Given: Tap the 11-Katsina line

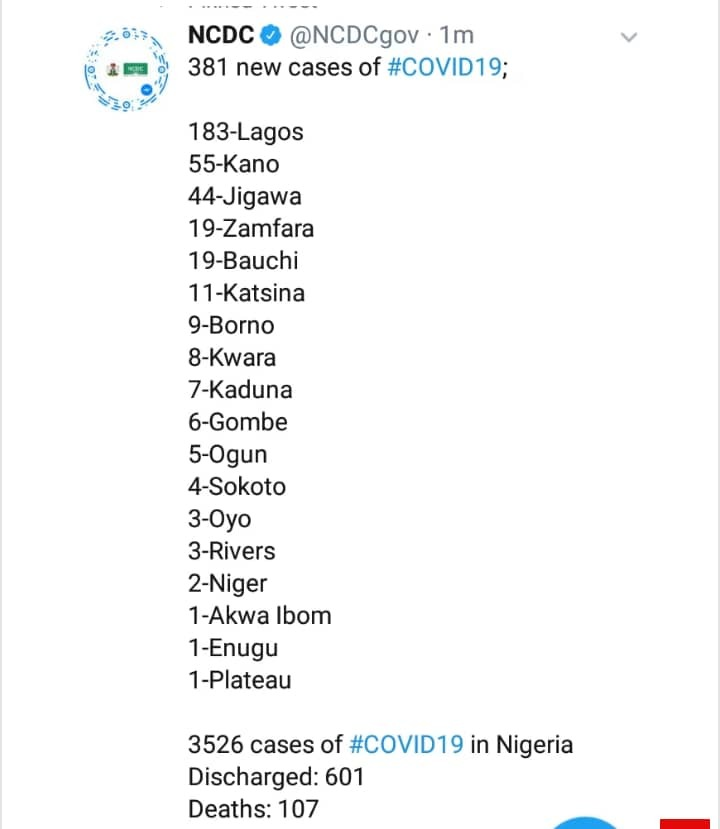Looking at the screenshot, I should [246, 293].
